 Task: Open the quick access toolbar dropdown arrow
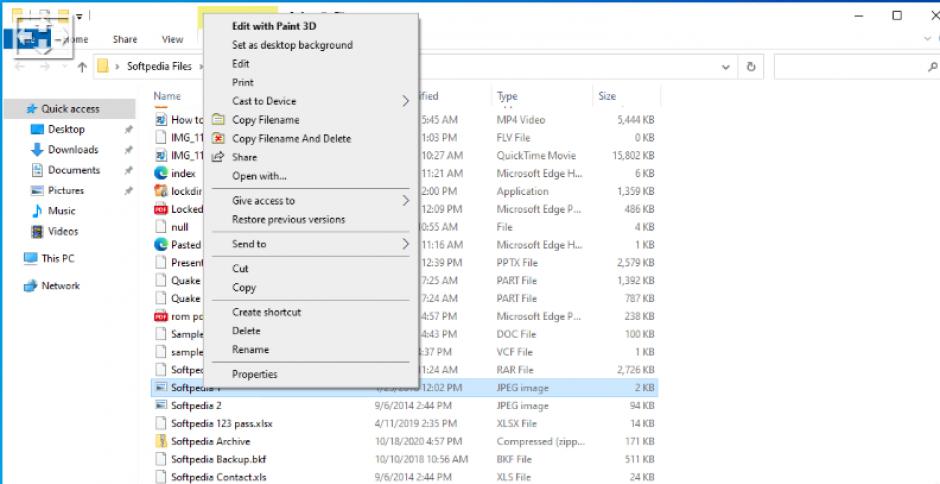(79, 16)
